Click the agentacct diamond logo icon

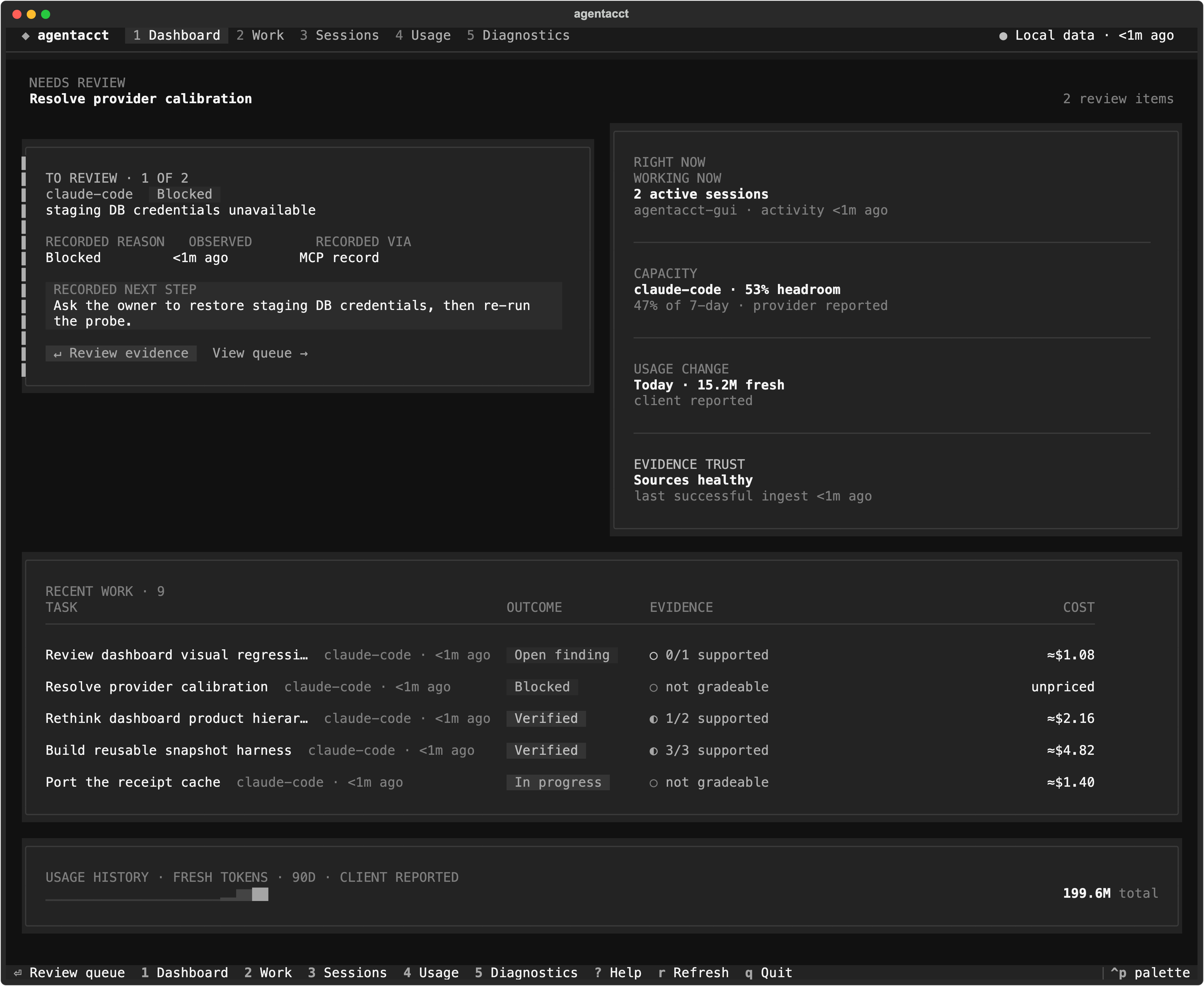coord(25,36)
